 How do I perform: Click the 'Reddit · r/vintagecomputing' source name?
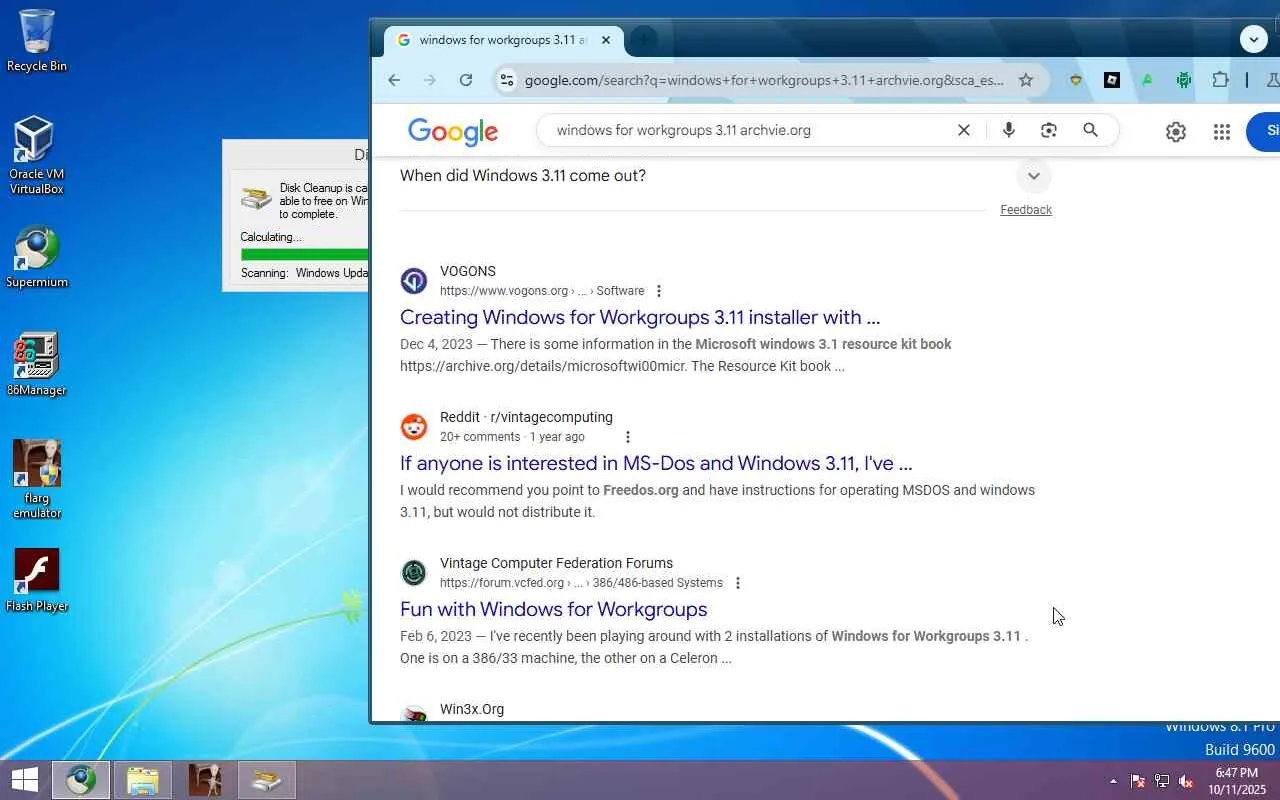point(526,417)
